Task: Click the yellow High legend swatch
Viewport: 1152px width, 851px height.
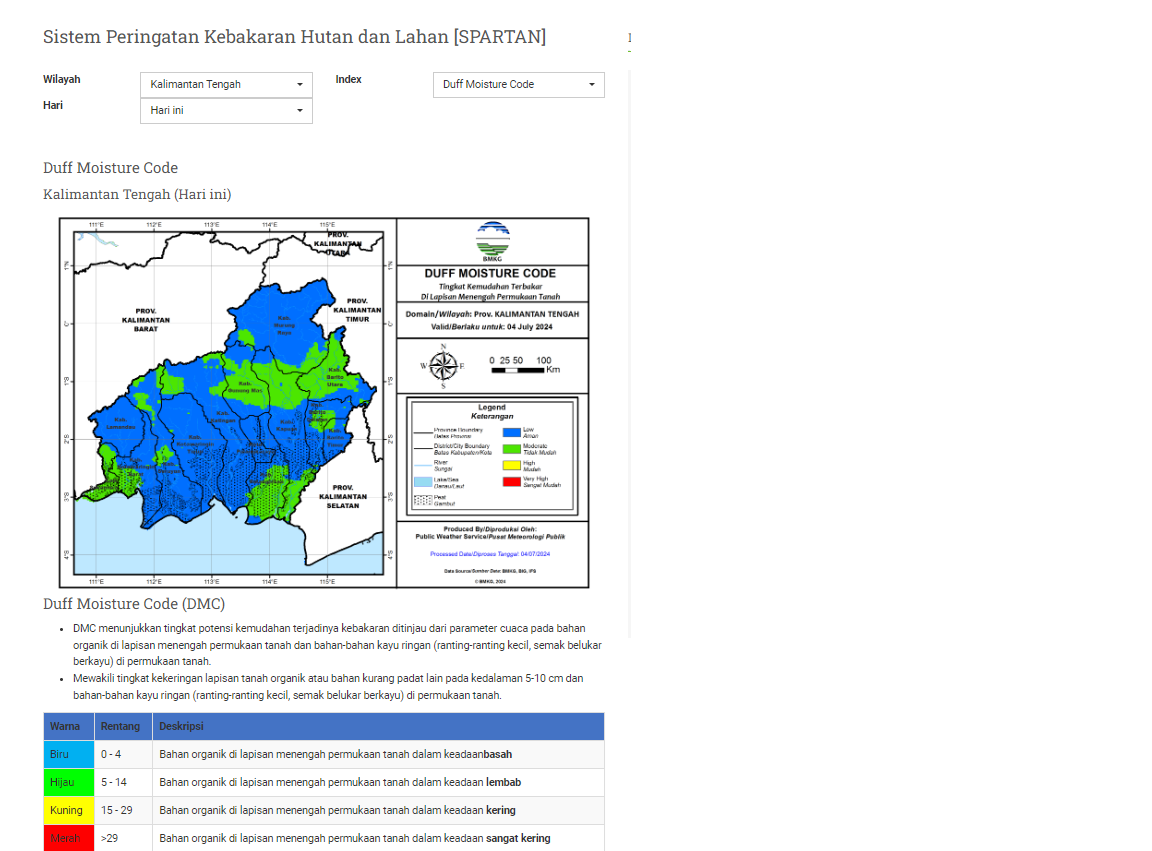Action: coord(511,465)
